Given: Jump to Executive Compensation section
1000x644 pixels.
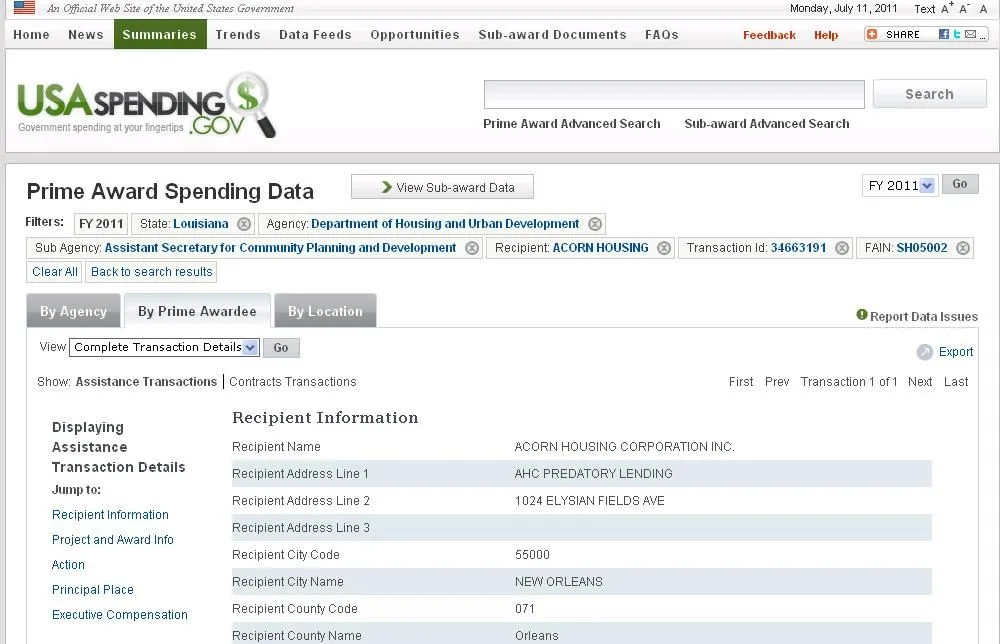Looking at the screenshot, I should click(x=120, y=615).
